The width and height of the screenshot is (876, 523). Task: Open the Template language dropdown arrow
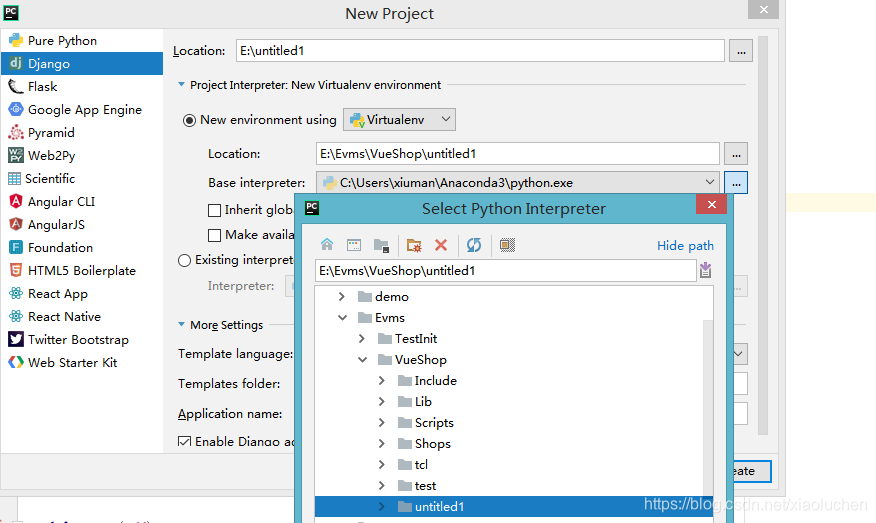coord(739,354)
